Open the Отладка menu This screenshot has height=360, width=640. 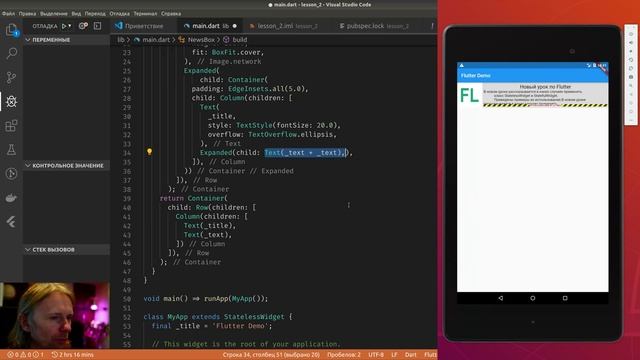[120, 13]
